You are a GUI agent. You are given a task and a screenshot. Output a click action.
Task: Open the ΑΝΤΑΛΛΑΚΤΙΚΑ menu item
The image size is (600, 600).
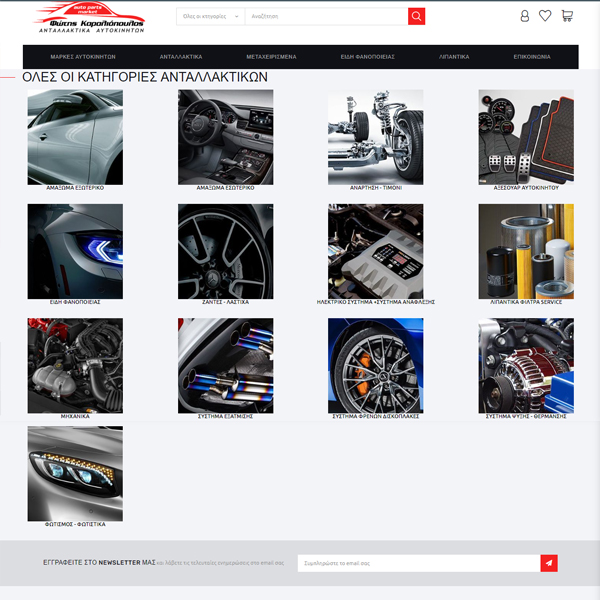(x=181, y=57)
